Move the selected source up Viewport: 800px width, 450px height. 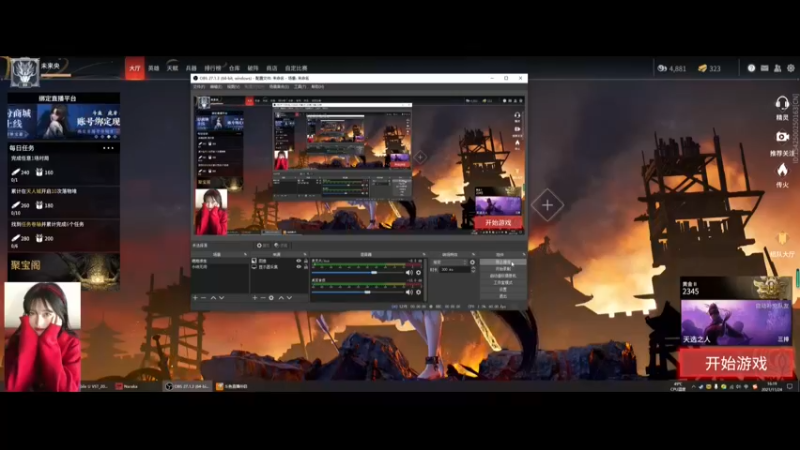tap(281, 297)
